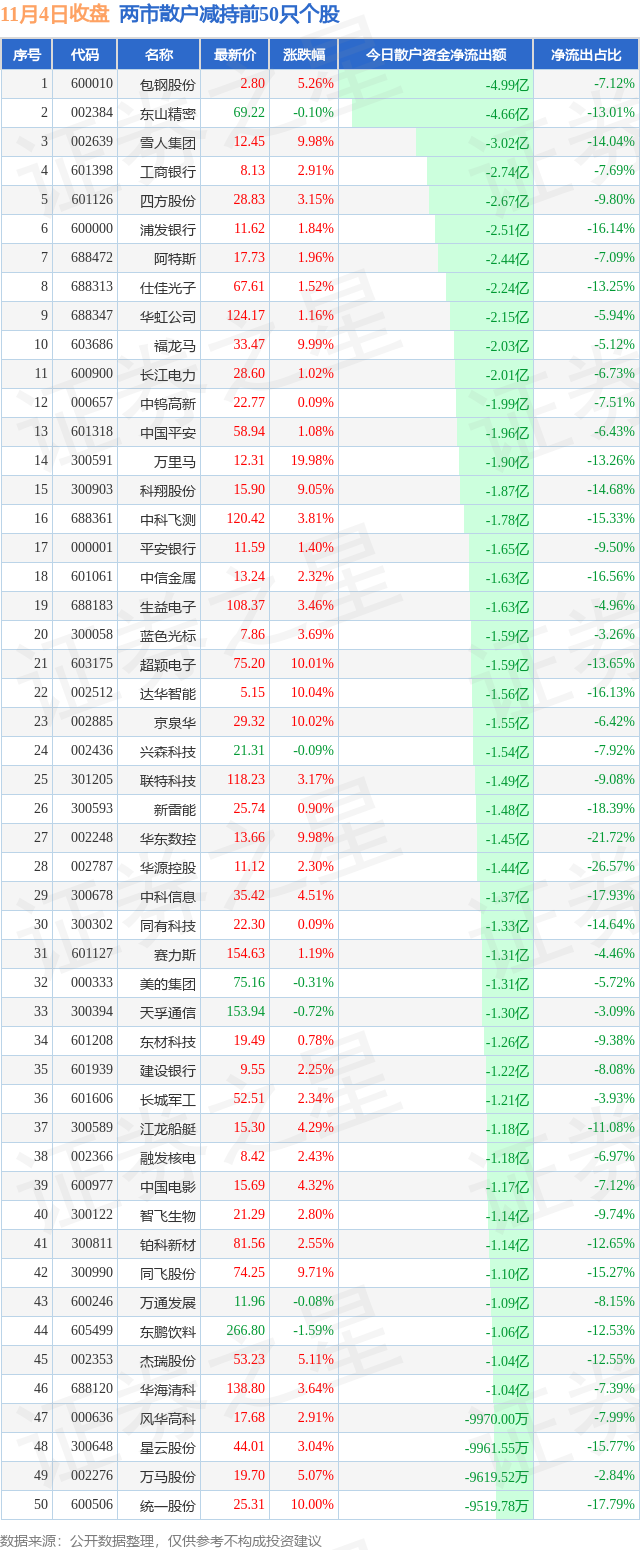Click 蓝色光标 in the name column
The width and height of the screenshot is (640, 1550).
170,636
